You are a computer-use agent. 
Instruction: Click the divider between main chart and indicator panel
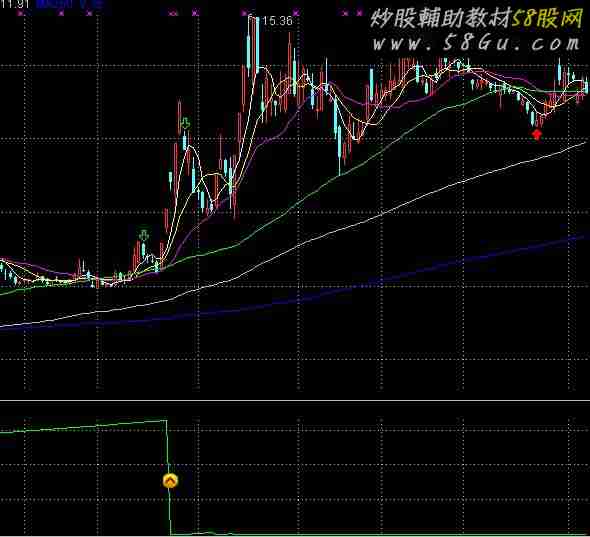(295, 400)
